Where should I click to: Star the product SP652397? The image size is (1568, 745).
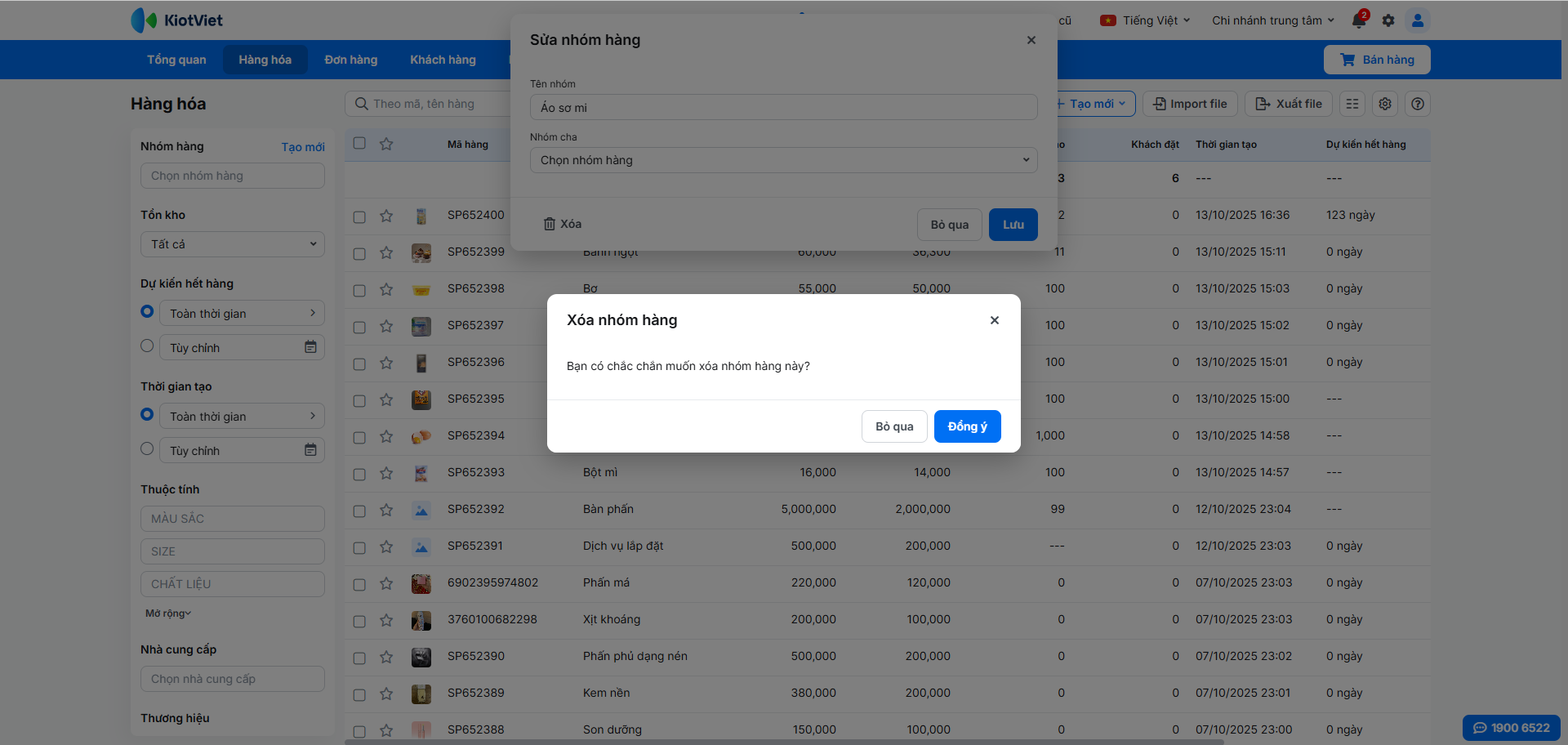386,326
